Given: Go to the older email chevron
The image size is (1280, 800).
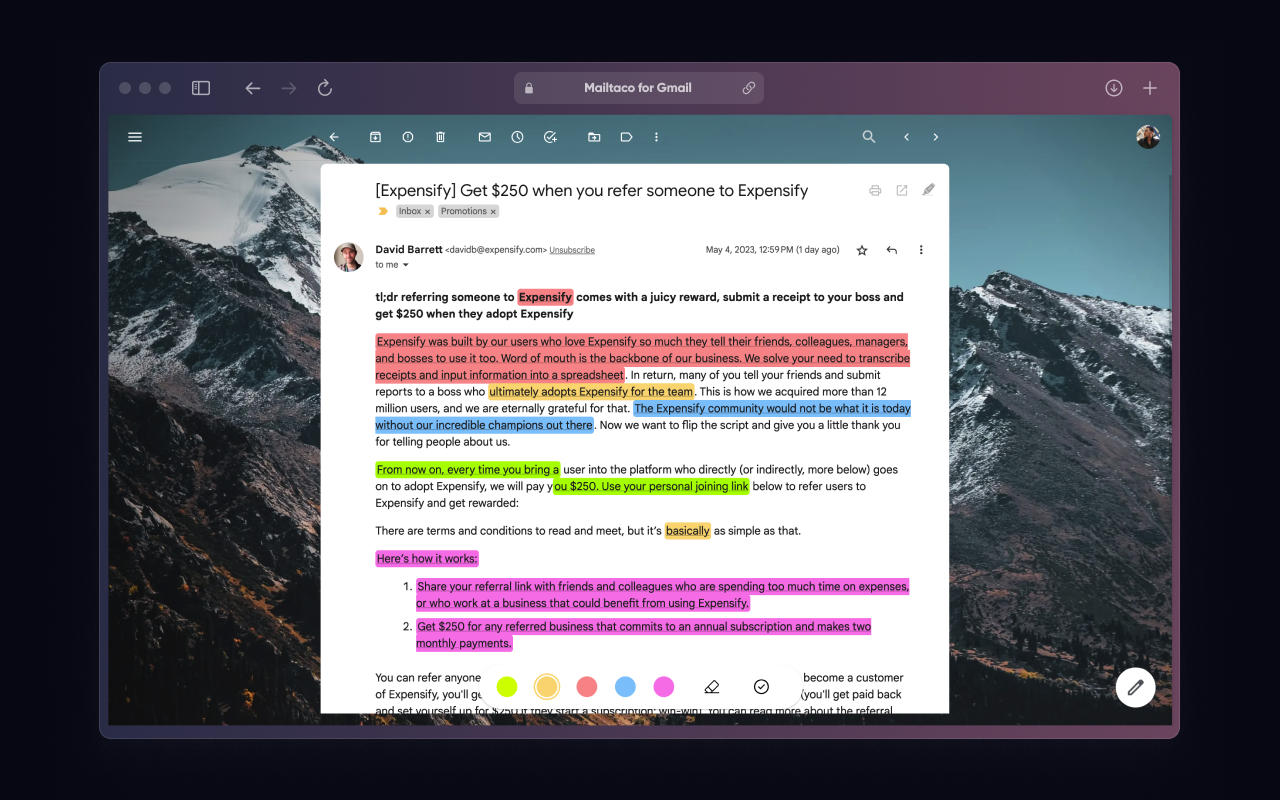Looking at the screenshot, I should (x=936, y=137).
